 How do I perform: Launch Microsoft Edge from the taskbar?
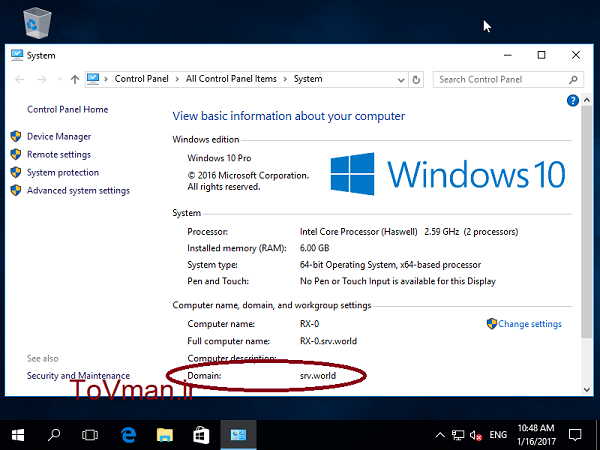click(x=129, y=435)
